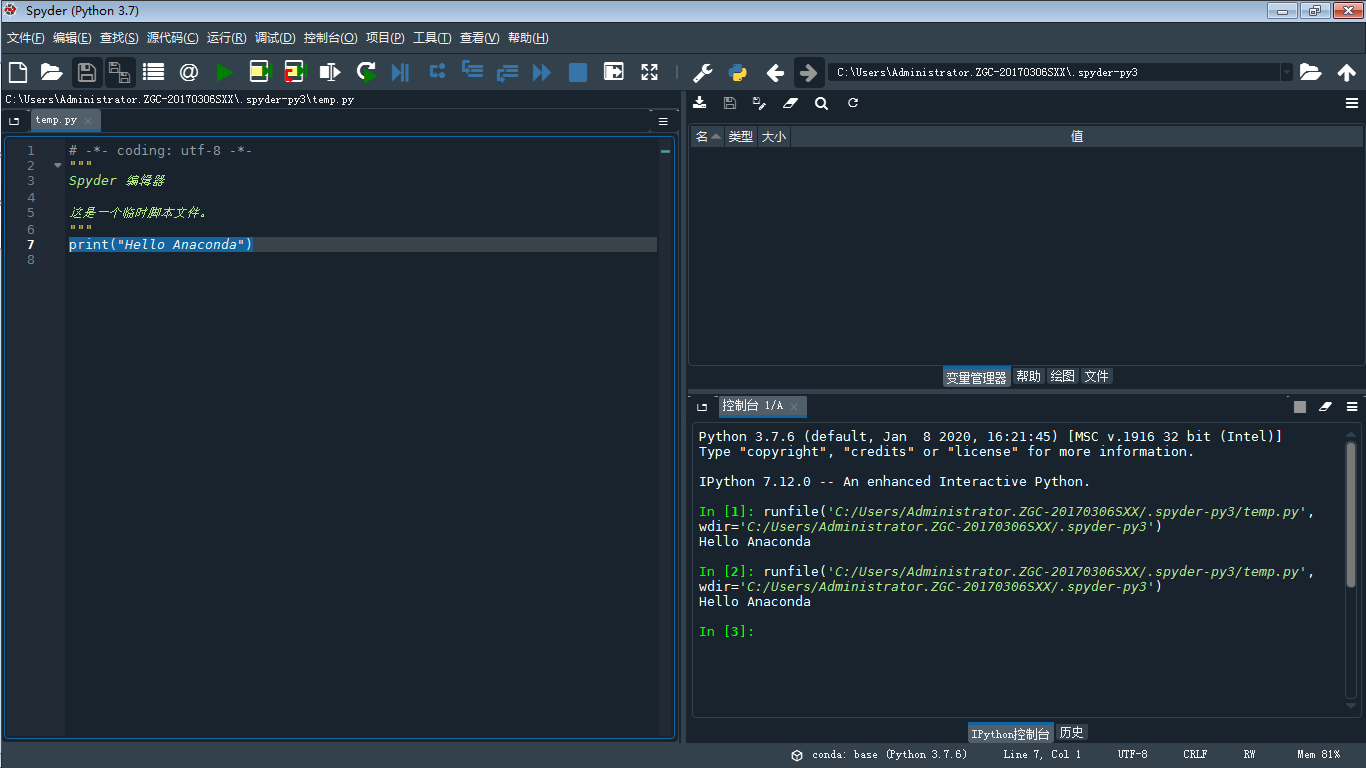Open PYTHONPATH manager Python icon
This screenshot has height=768, width=1366.
[x=738, y=72]
